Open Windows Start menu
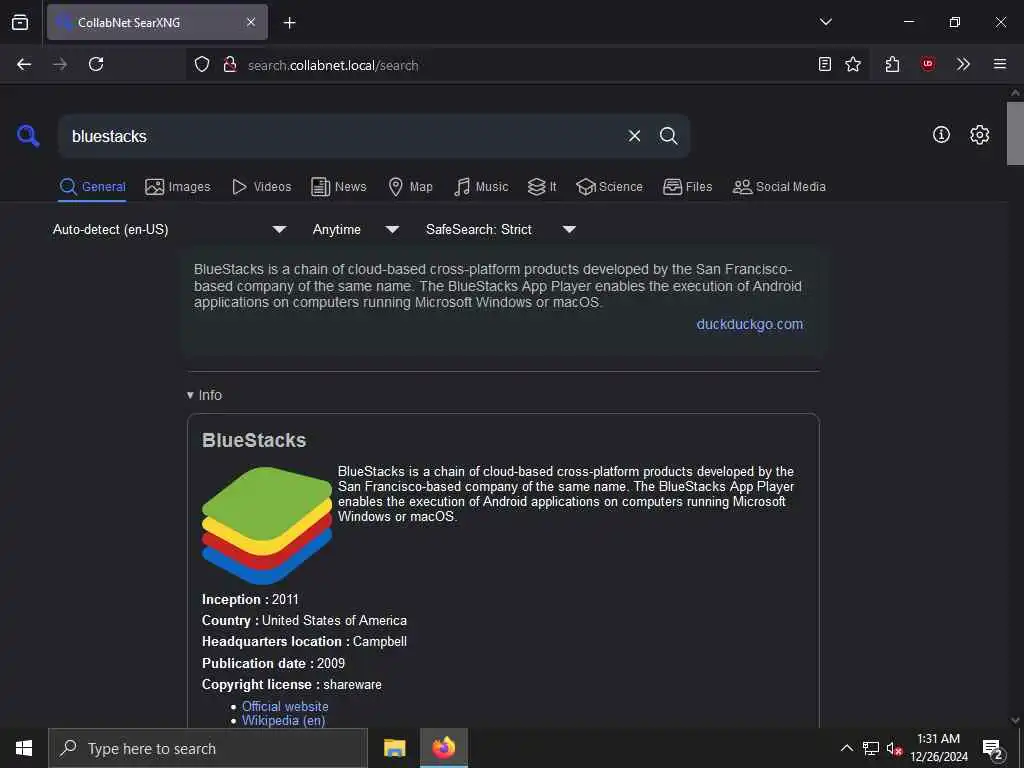 tap(24, 748)
